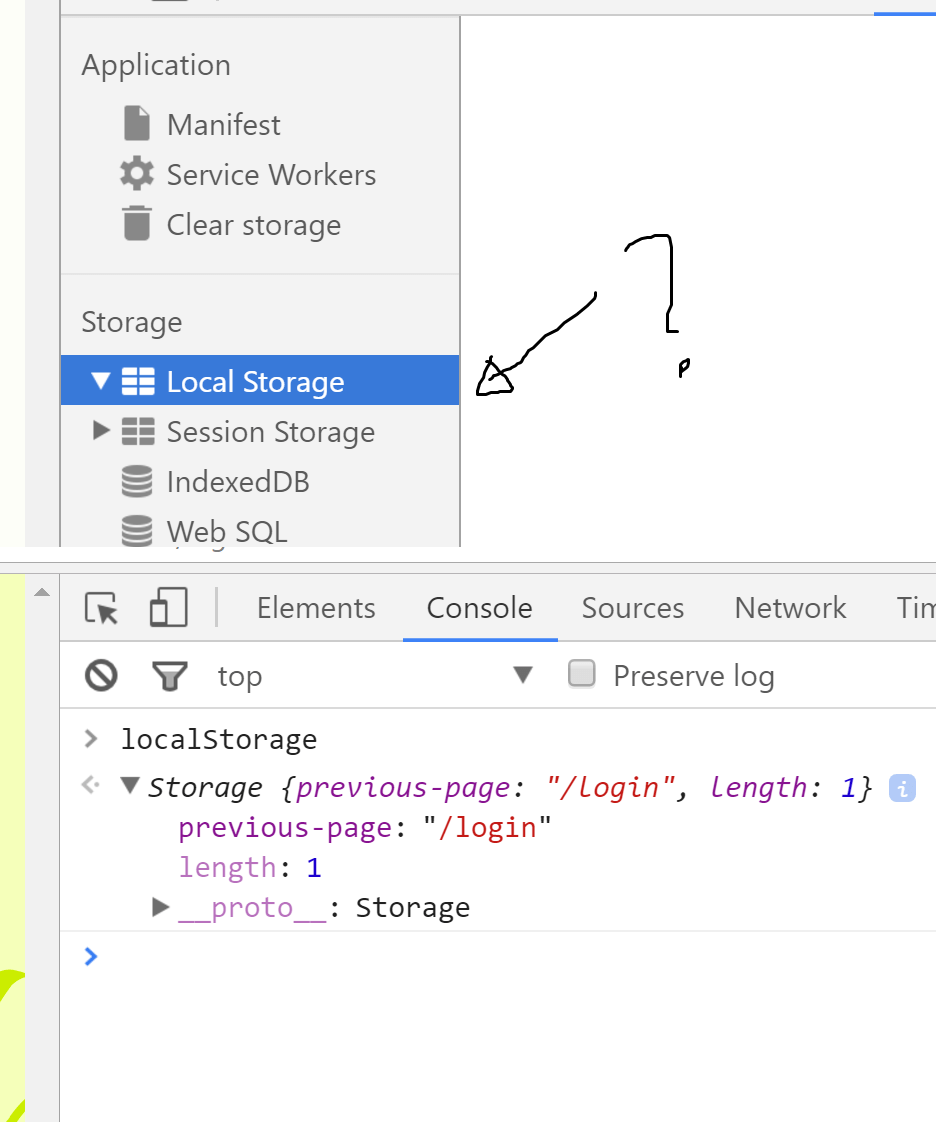The height and width of the screenshot is (1122, 936).
Task: Click the console input prompt line
Action: pyautogui.click(x=300, y=956)
